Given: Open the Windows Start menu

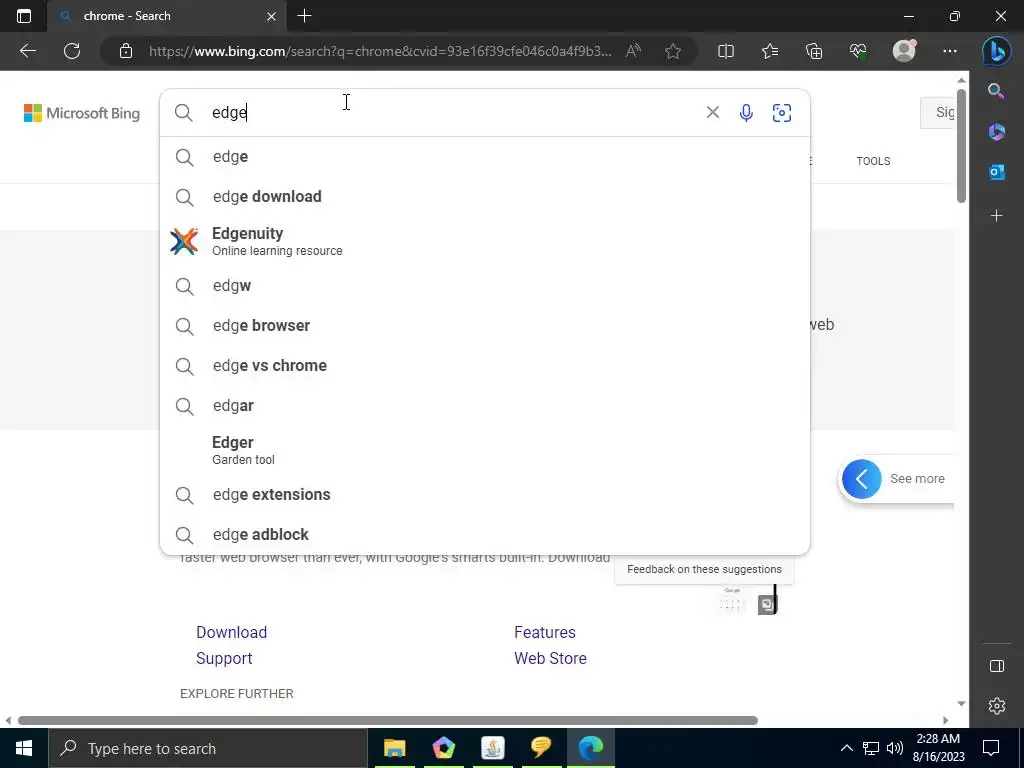Looking at the screenshot, I should [24, 748].
